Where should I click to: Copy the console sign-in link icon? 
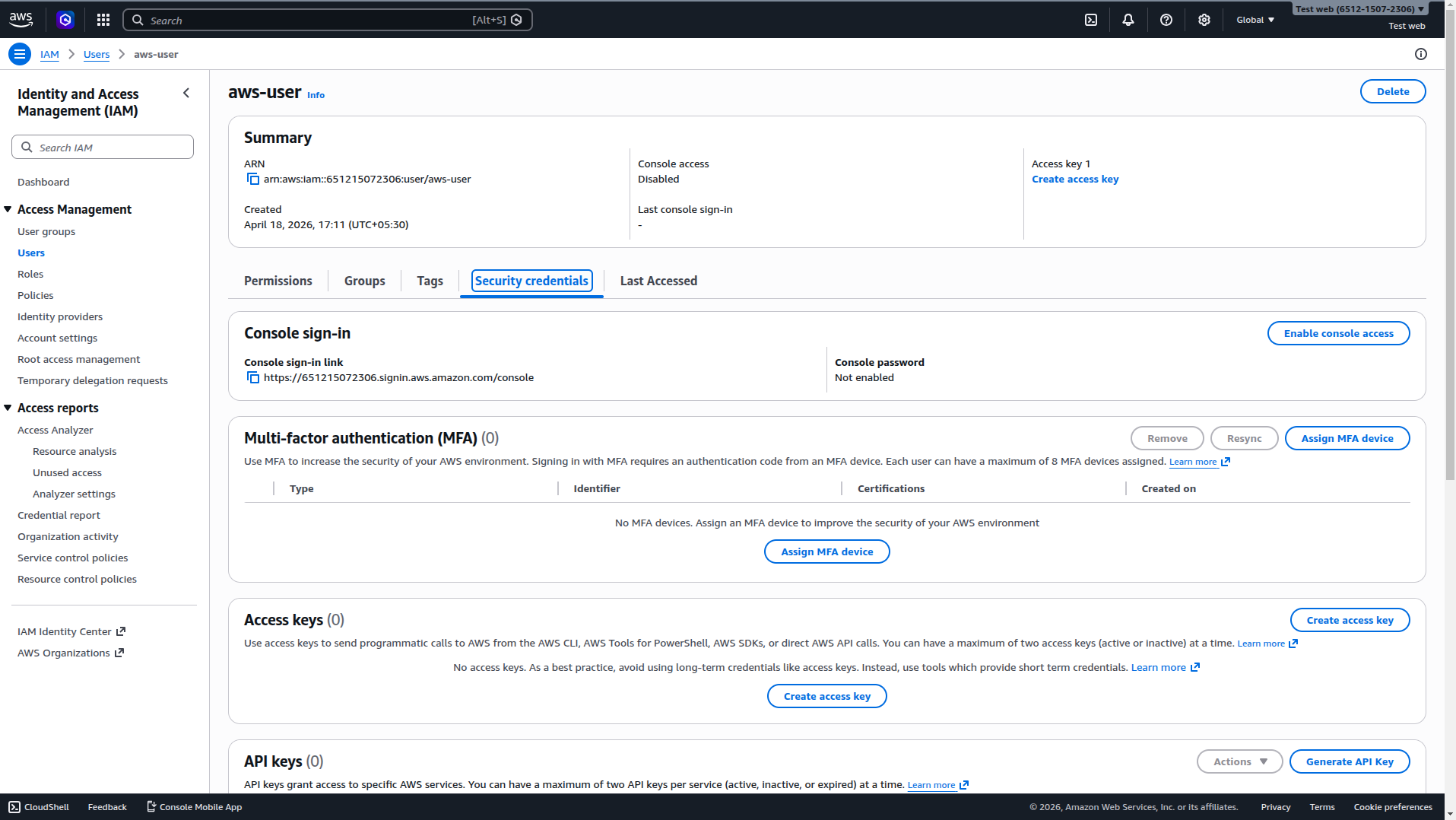[x=252, y=377]
